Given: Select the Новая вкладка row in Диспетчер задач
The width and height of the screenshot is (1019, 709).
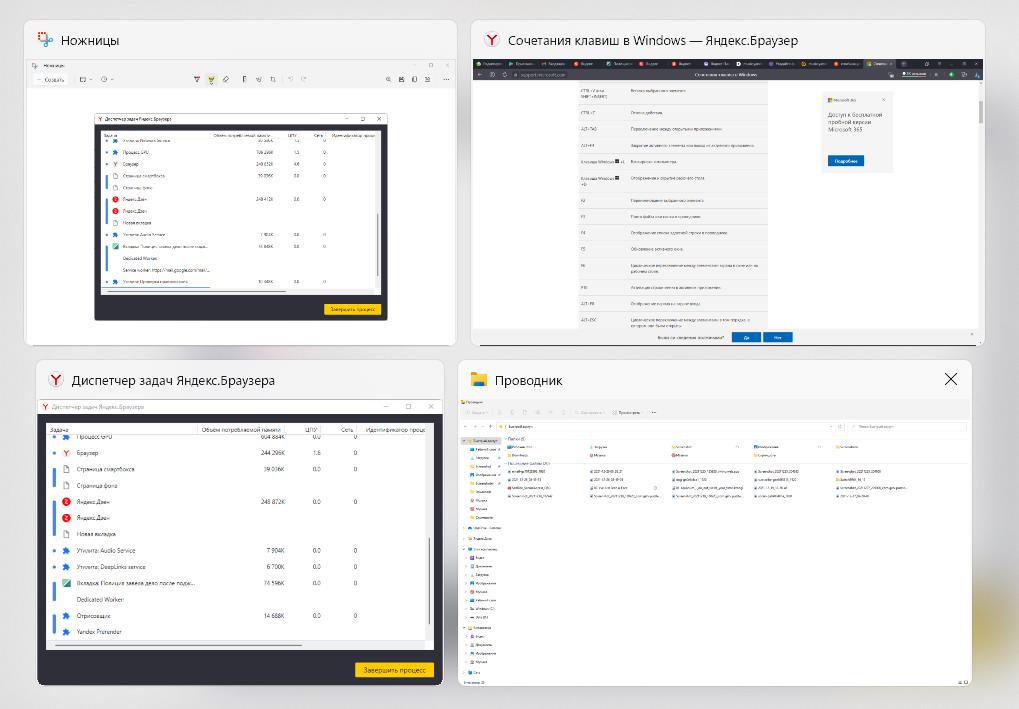Looking at the screenshot, I should [237, 534].
